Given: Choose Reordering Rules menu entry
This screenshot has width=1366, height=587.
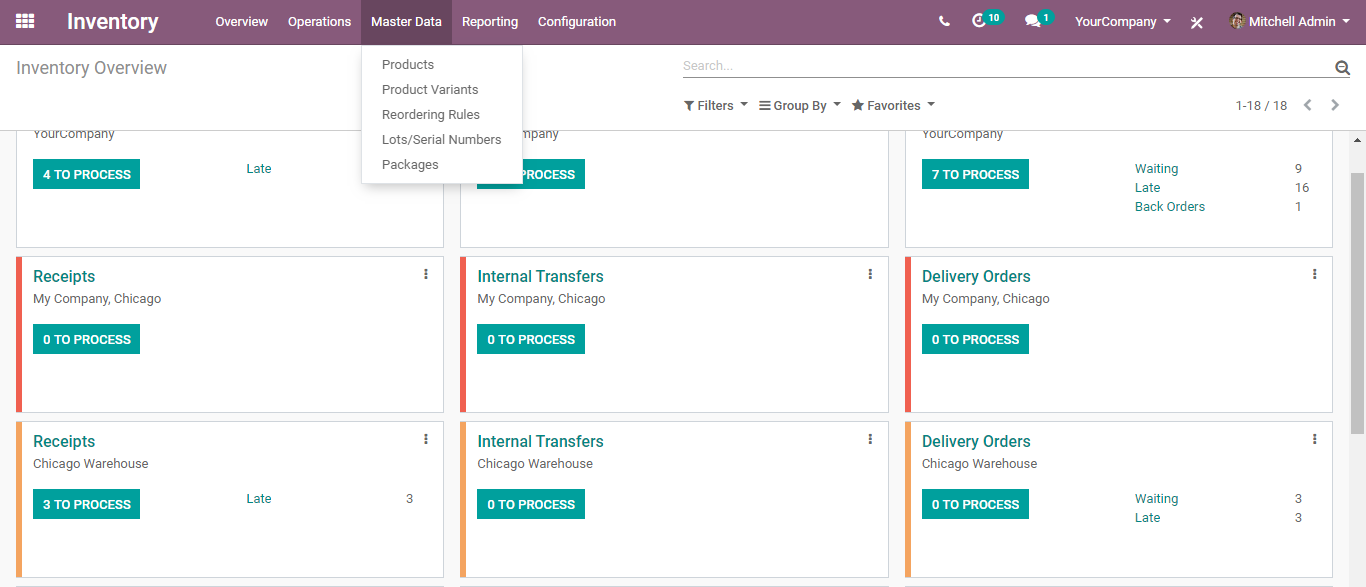Looking at the screenshot, I should click(442, 114).
